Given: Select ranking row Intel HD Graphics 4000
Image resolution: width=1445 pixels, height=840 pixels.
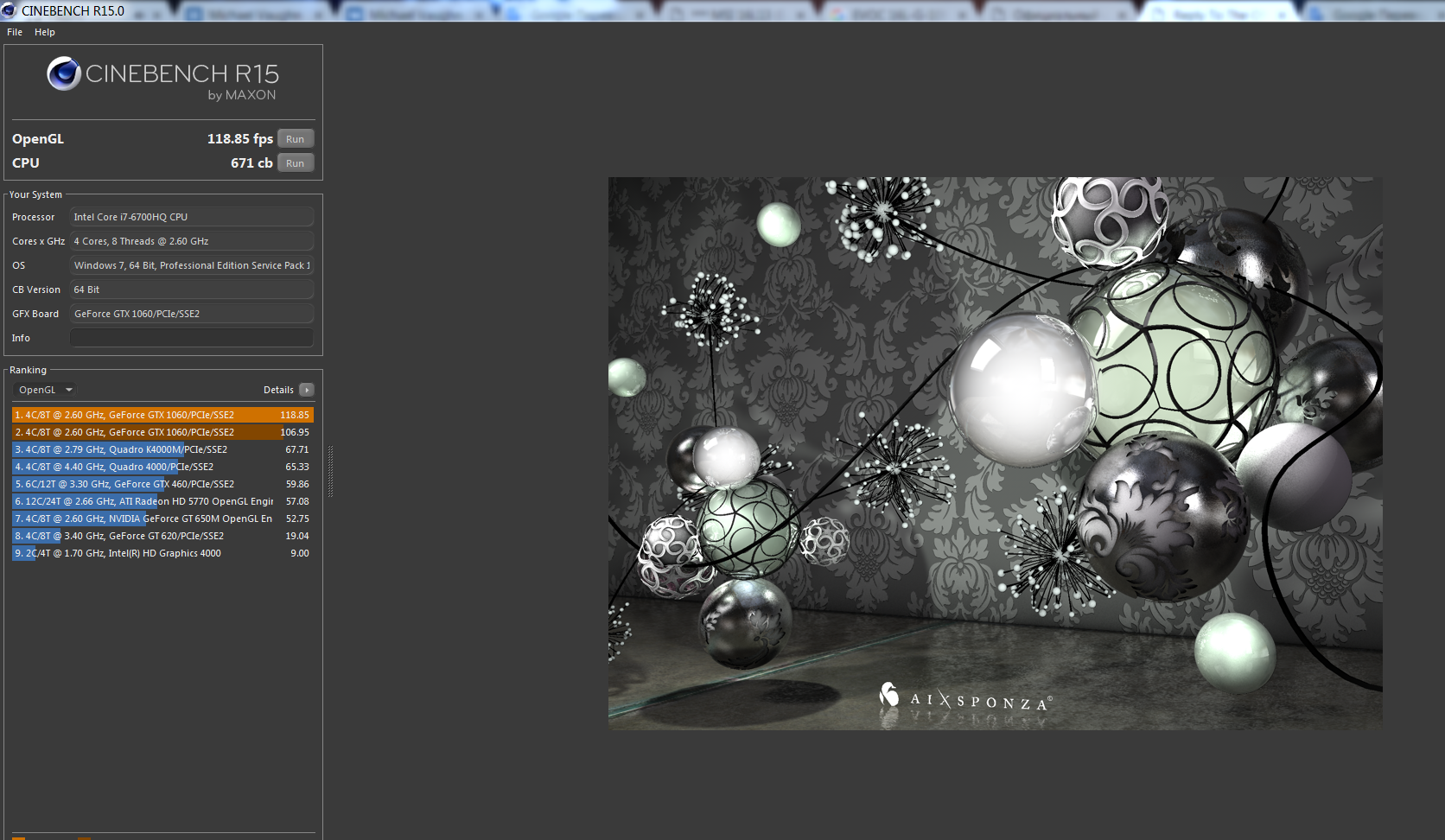Looking at the screenshot, I should tap(162, 553).
